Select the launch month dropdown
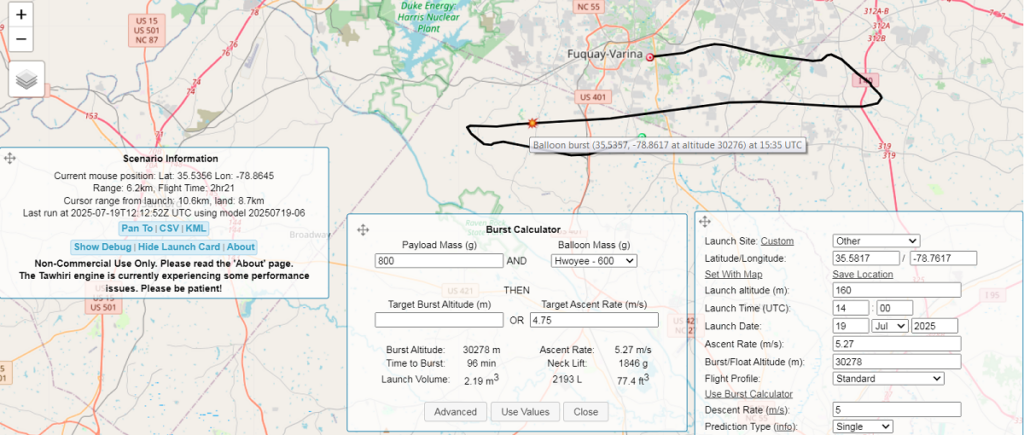 [x=888, y=326]
